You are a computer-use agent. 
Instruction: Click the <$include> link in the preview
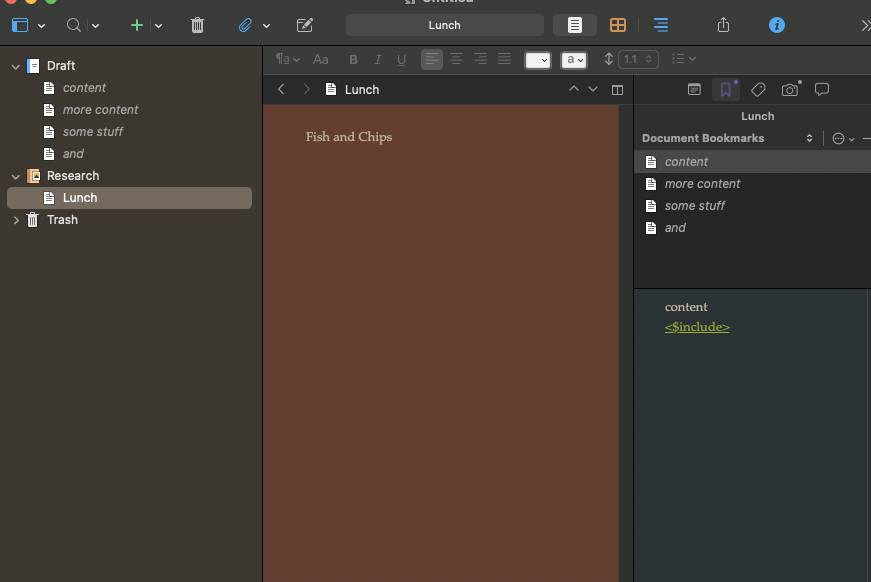point(697,327)
